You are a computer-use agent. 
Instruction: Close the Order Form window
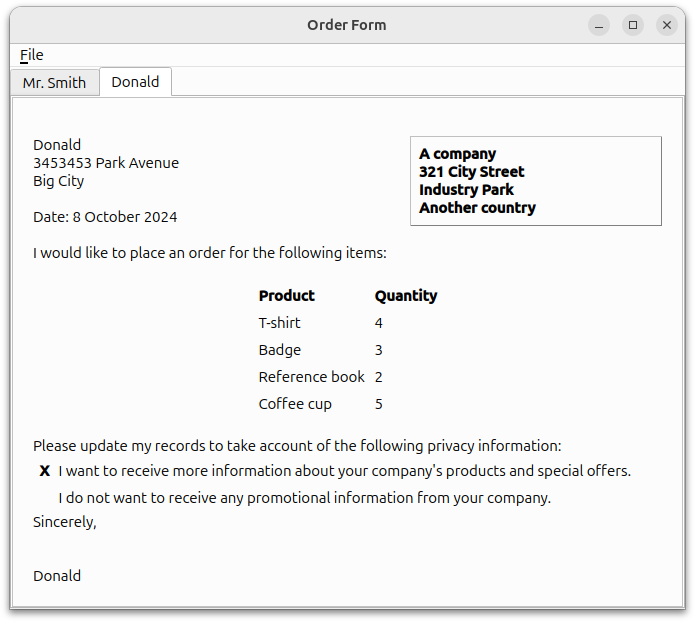click(667, 25)
